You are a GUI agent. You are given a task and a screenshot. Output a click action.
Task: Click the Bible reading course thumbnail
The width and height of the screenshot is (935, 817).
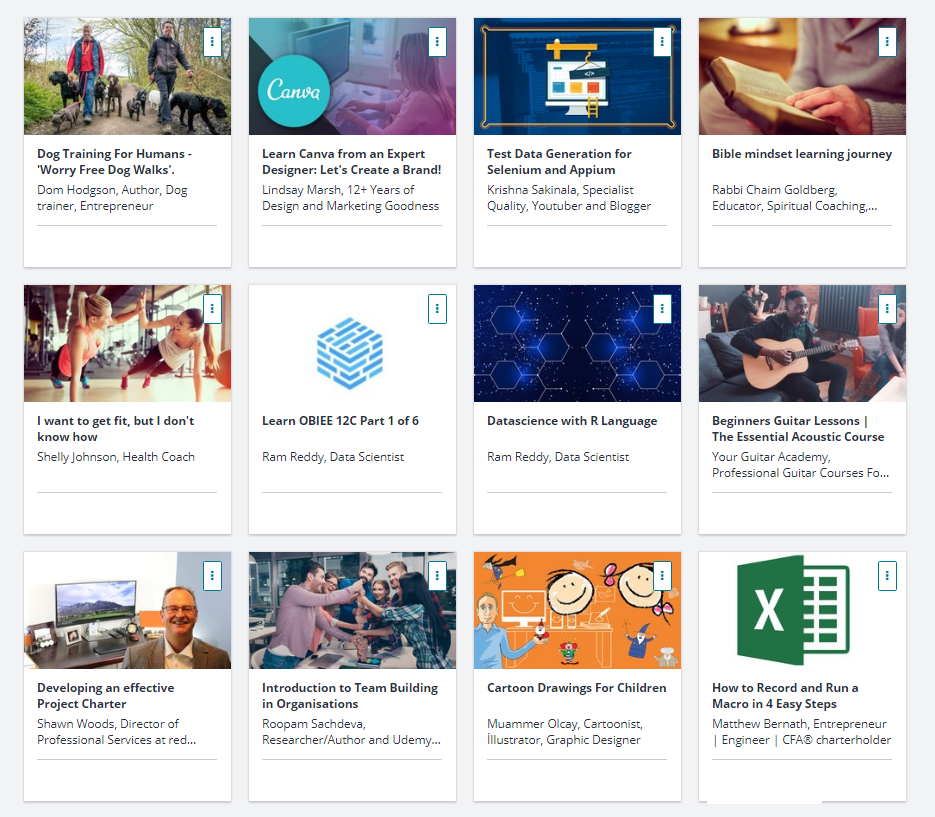[x=802, y=76]
